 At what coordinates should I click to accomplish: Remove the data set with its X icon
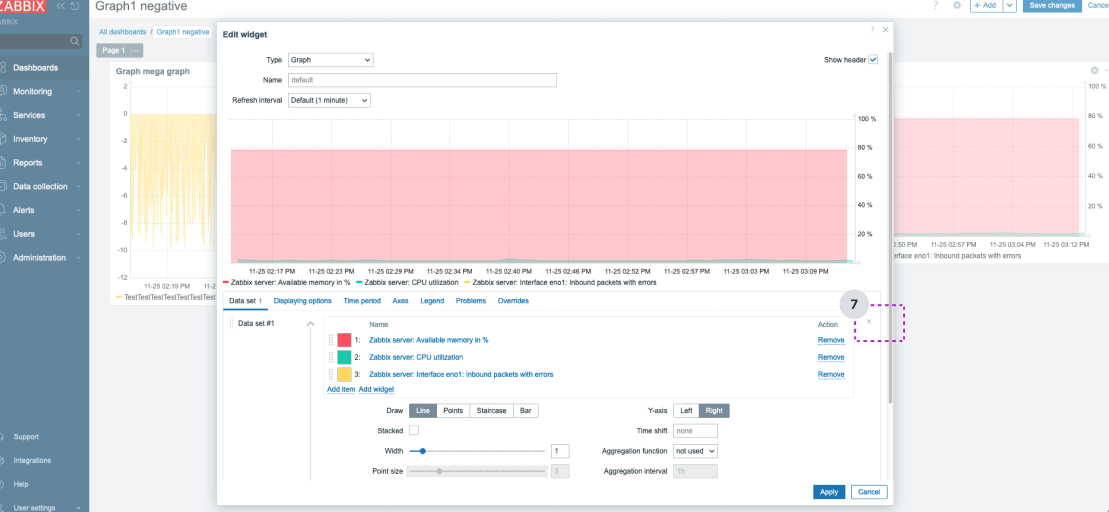pyautogui.click(x=869, y=322)
